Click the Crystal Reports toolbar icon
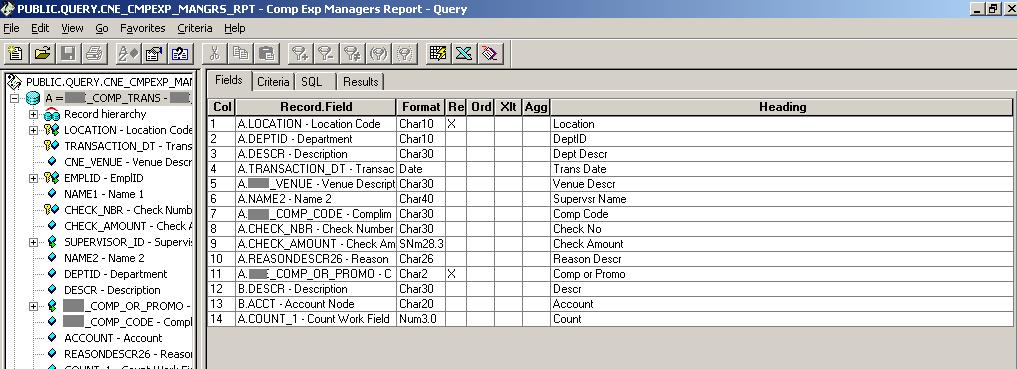The width and height of the screenshot is (1017, 369). 490,53
